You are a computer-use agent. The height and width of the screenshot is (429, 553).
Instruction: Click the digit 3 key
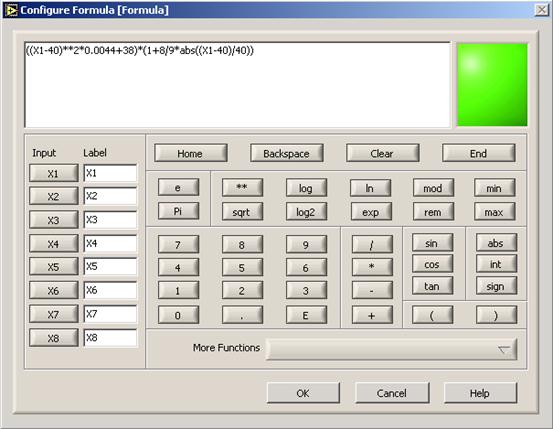306,290
